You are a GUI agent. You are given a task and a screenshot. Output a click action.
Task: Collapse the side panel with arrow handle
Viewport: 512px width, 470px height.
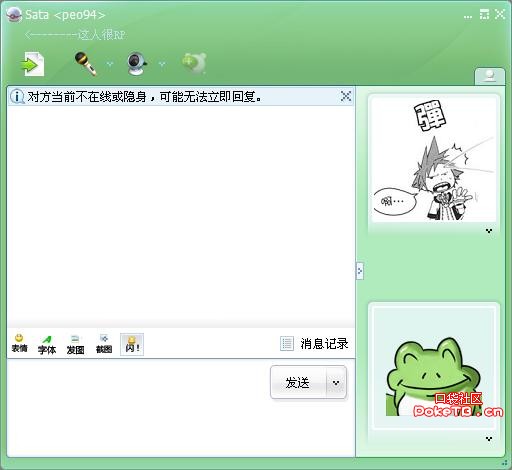pyautogui.click(x=360, y=271)
